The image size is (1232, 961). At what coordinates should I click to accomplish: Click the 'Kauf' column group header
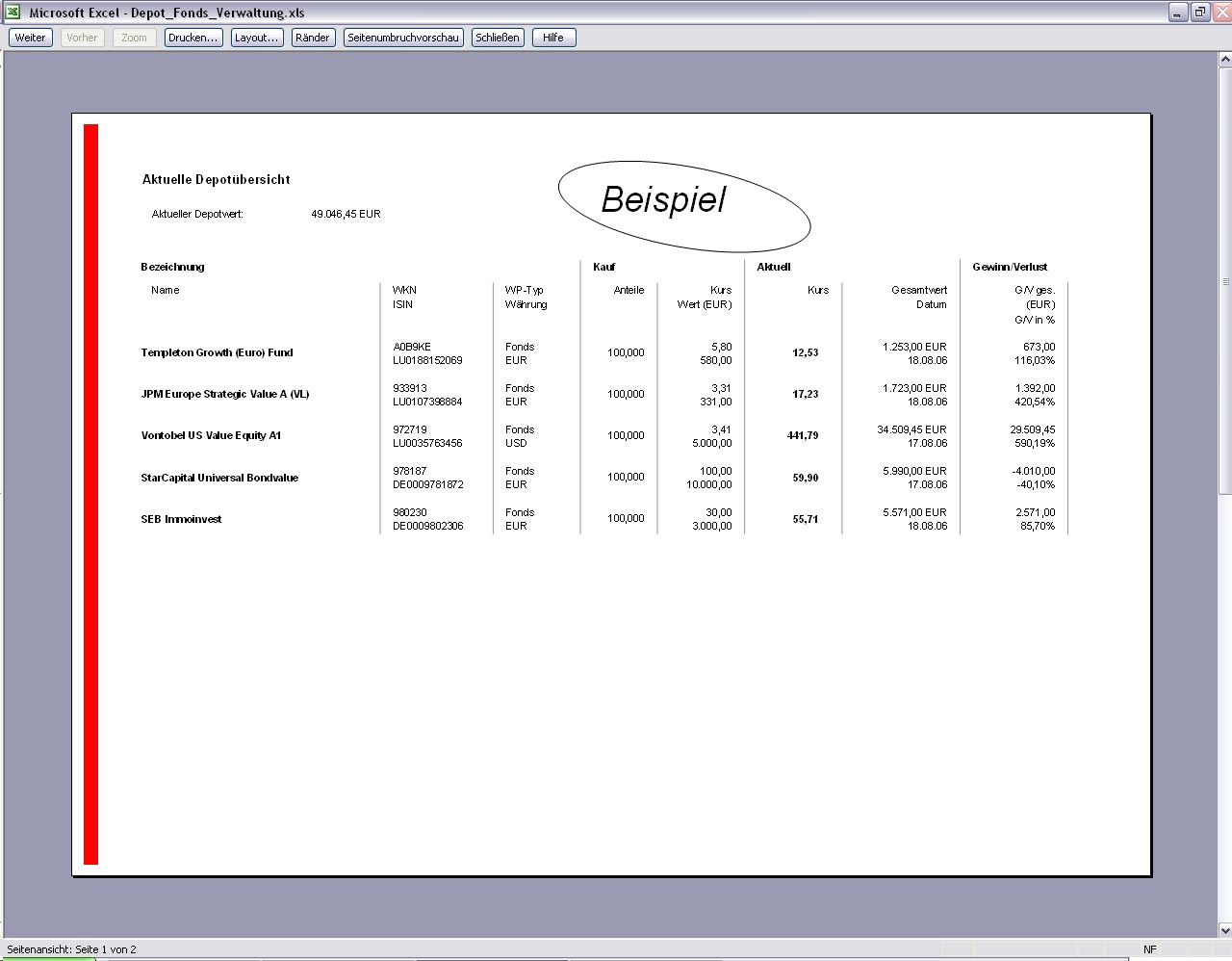604,267
